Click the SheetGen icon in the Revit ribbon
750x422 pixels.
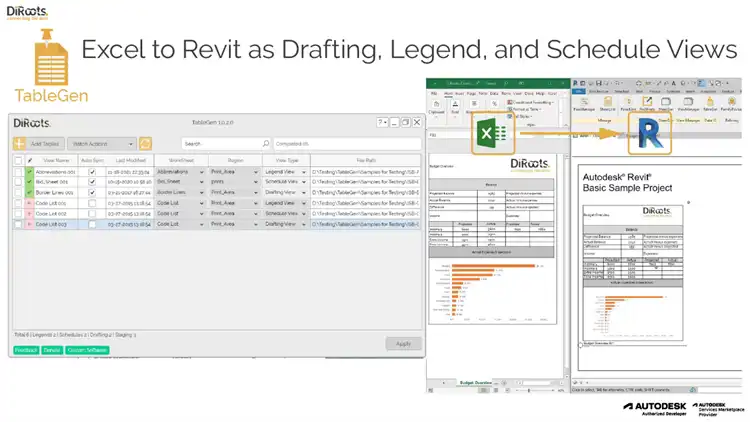(x=666, y=101)
